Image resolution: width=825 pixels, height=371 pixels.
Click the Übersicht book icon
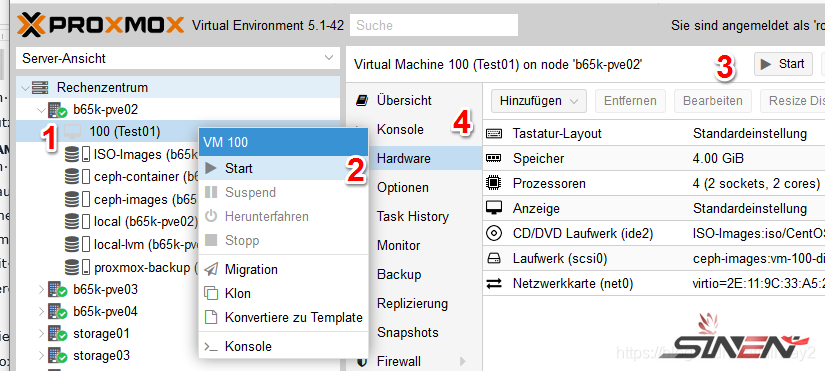click(362, 101)
